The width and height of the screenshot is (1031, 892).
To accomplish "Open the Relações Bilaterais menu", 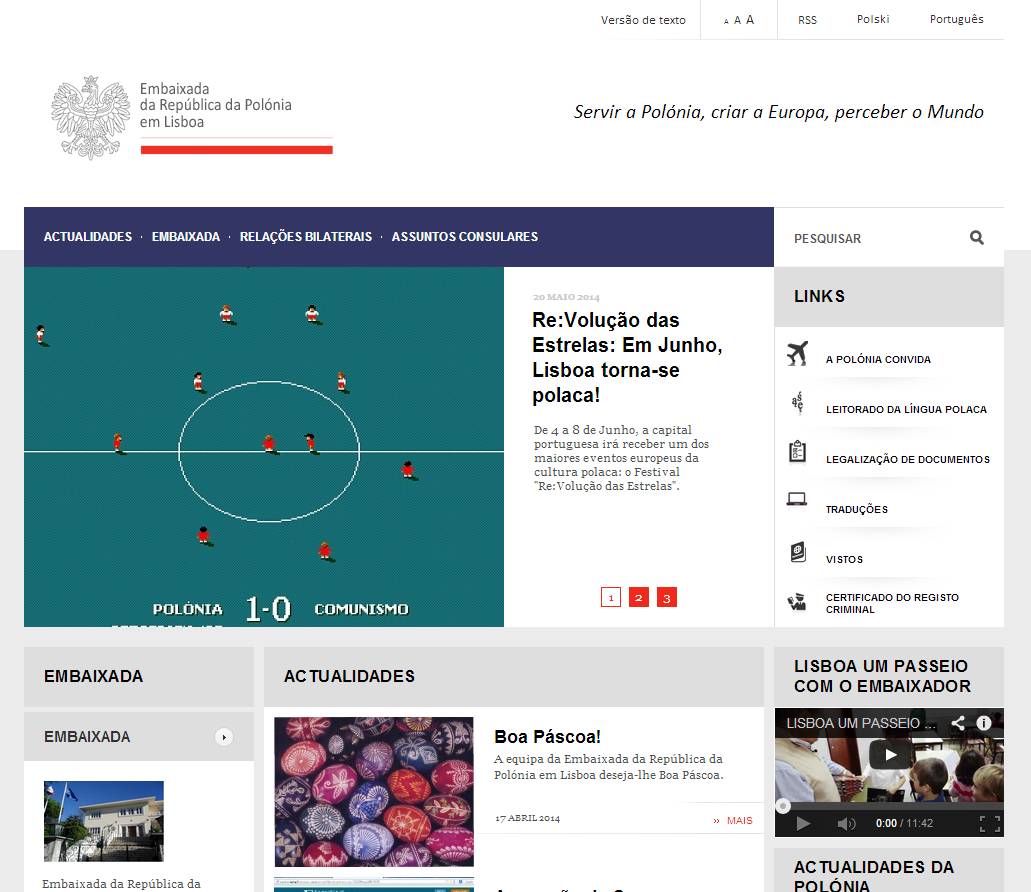I will click(305, 237).
